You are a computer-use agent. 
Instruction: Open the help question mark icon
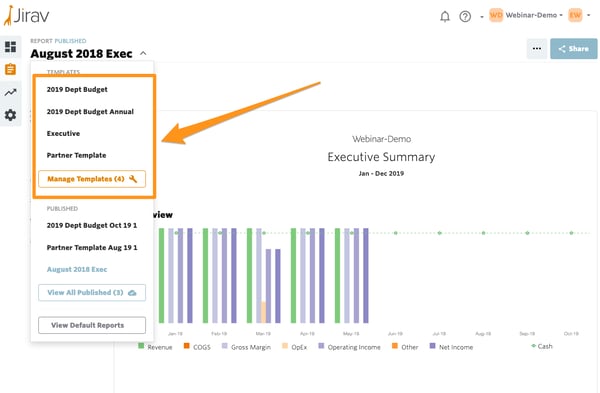tap(465, 16)
